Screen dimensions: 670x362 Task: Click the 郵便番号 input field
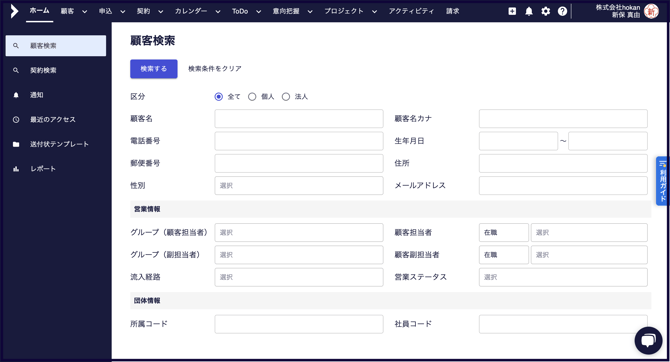299,163
